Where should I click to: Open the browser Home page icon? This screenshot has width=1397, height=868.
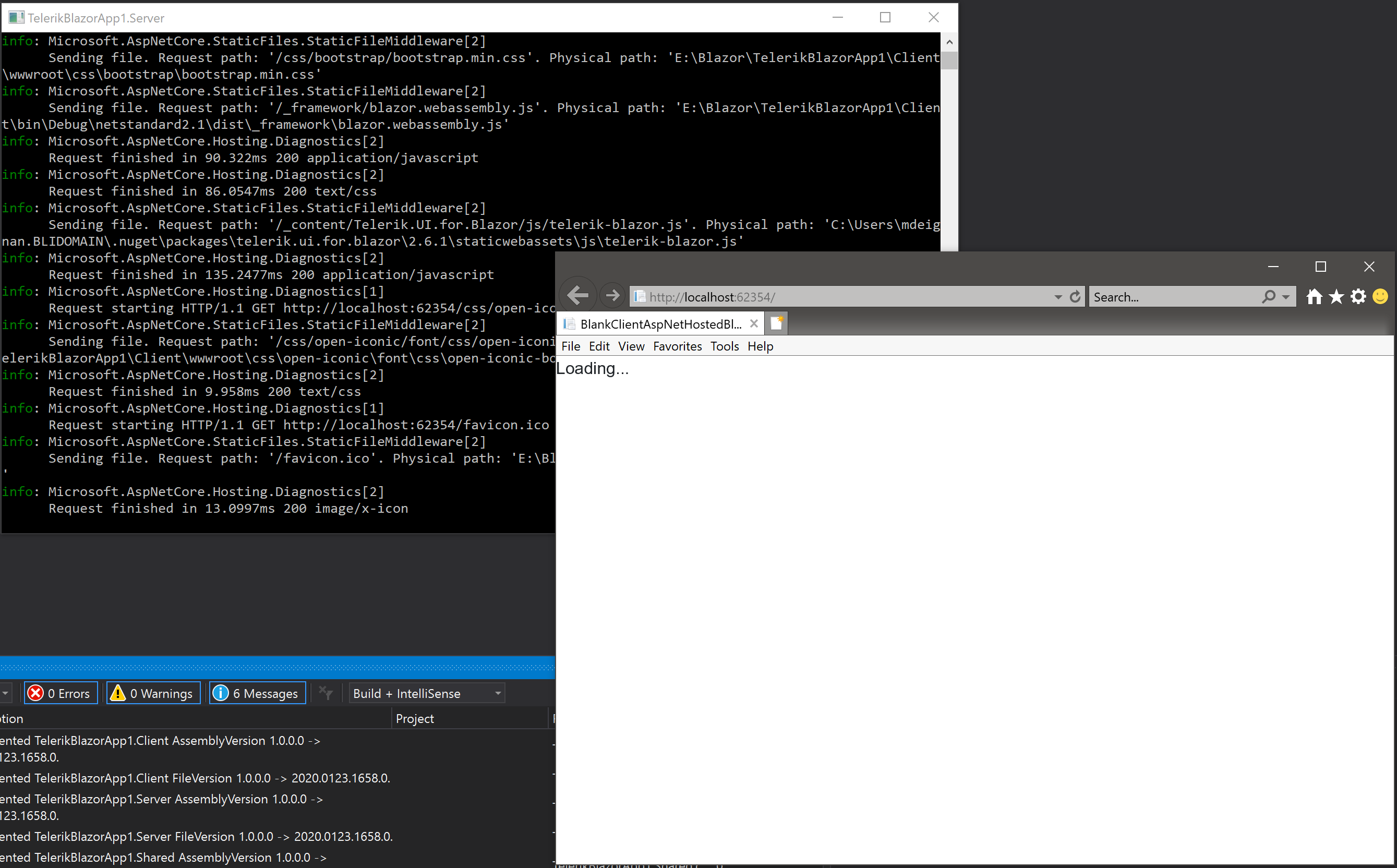1315,297
